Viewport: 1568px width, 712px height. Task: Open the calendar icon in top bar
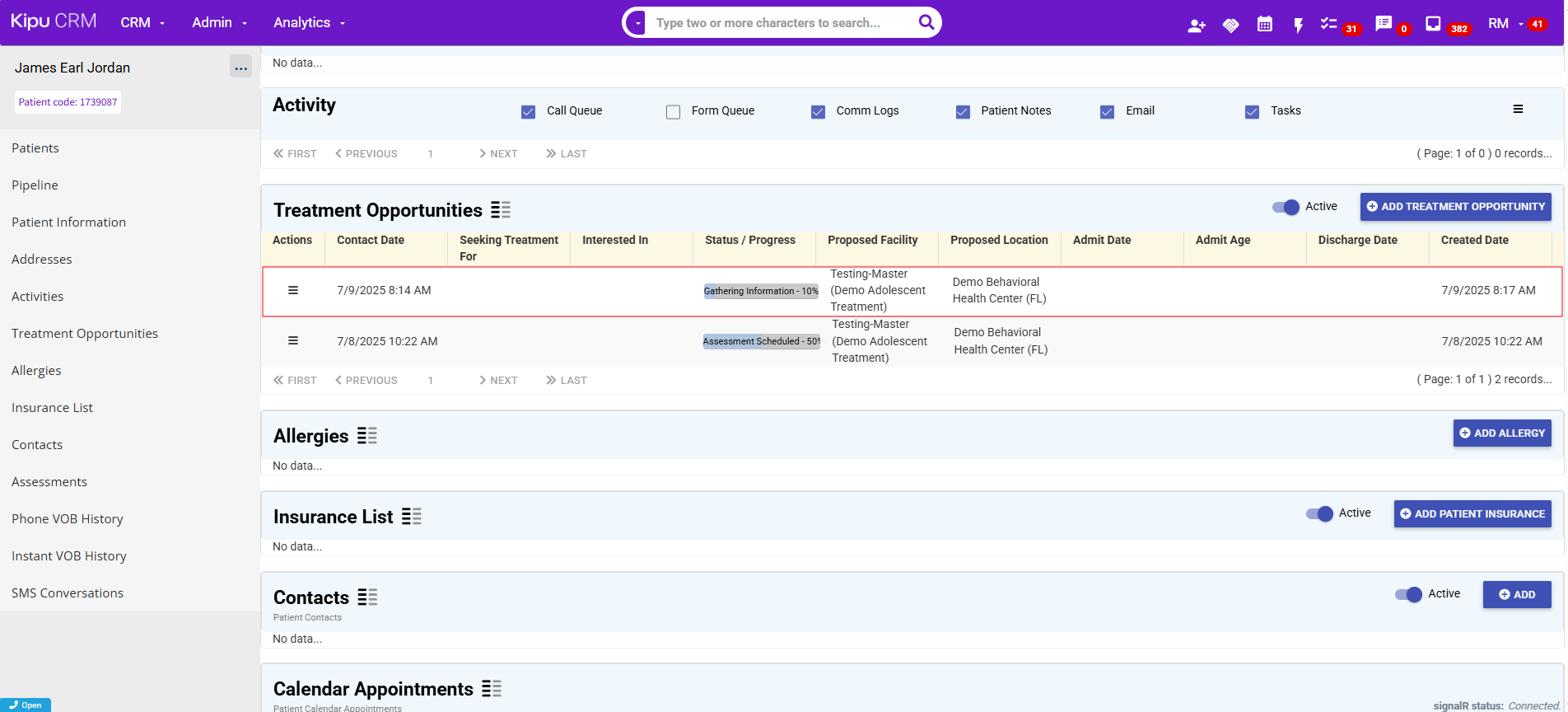click(x=1265, y=25)
